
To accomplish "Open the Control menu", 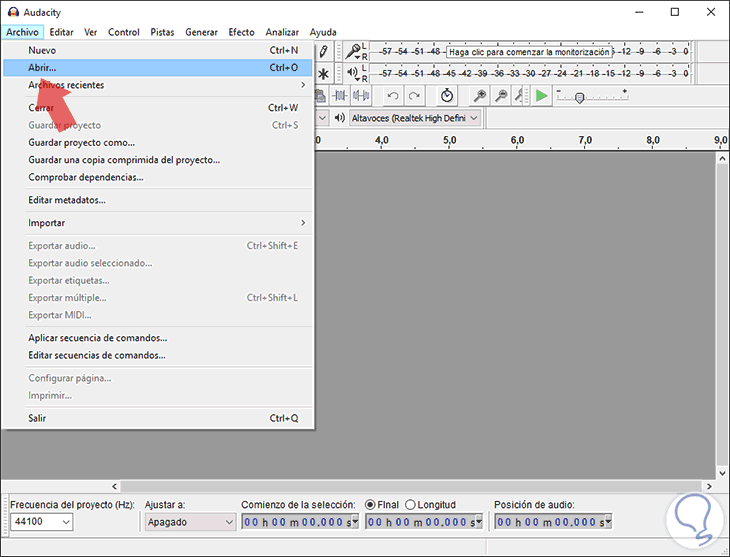I will coord(123,32).
